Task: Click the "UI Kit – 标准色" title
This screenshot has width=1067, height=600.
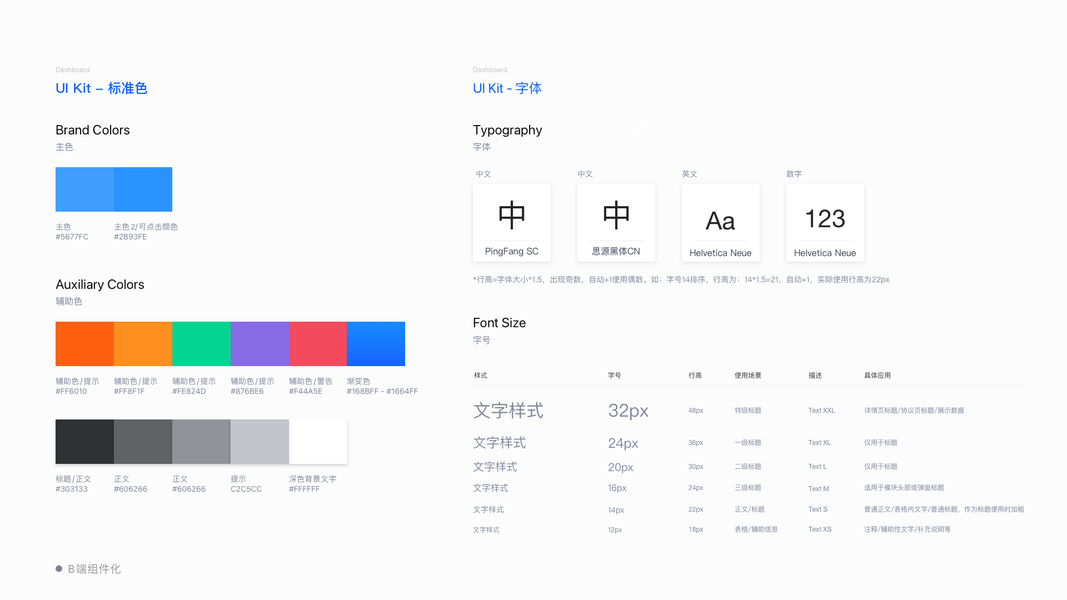Action: click(x=101, y=88)
